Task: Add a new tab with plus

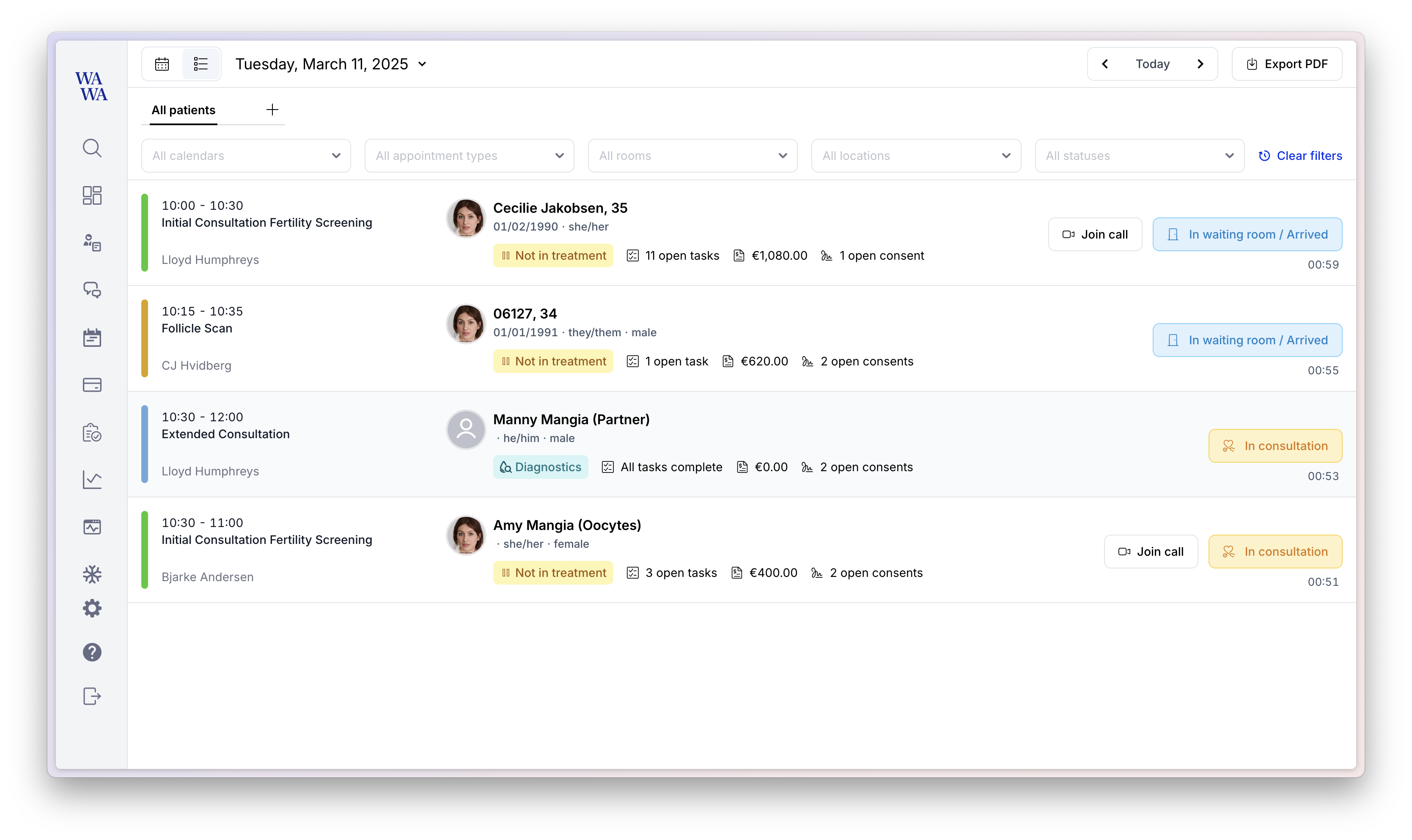Action: [x=272, y=110]
